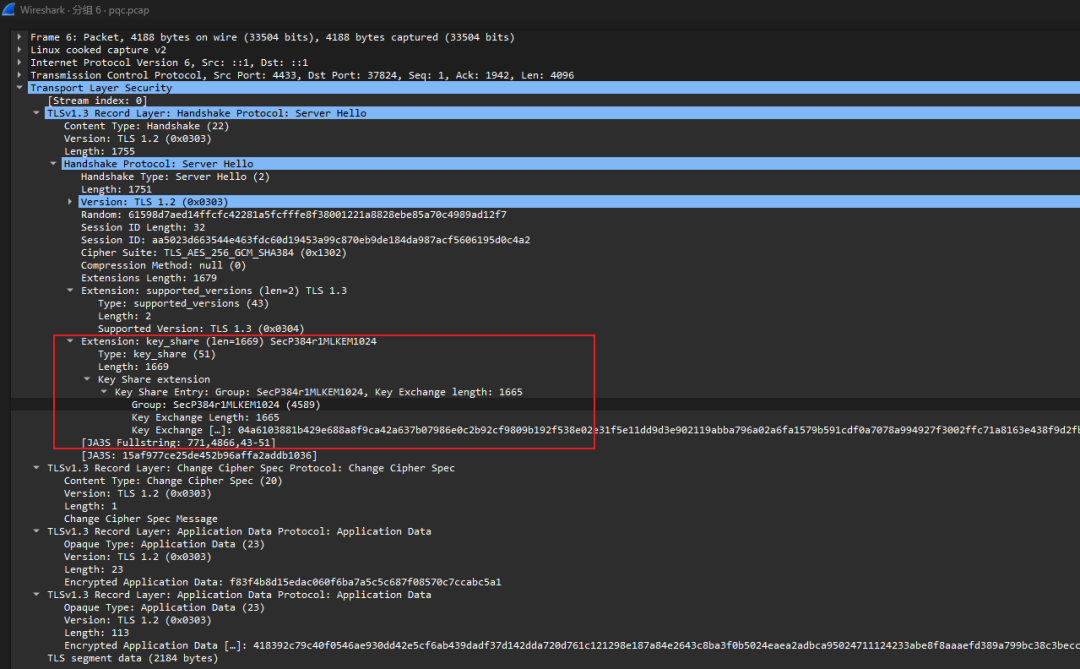Collapse second Application Data record, Length 113
The image size is (1080, 669).
tap(37, 595)
